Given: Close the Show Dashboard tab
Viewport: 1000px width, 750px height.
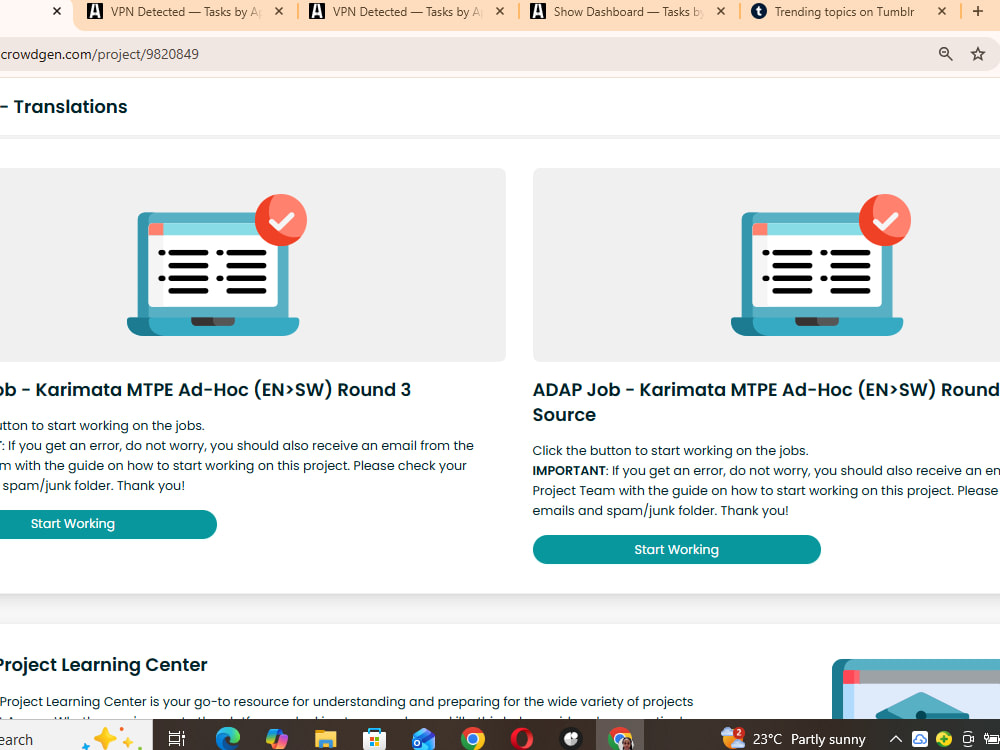Looking at the screenshot, I should pos(721,11).
